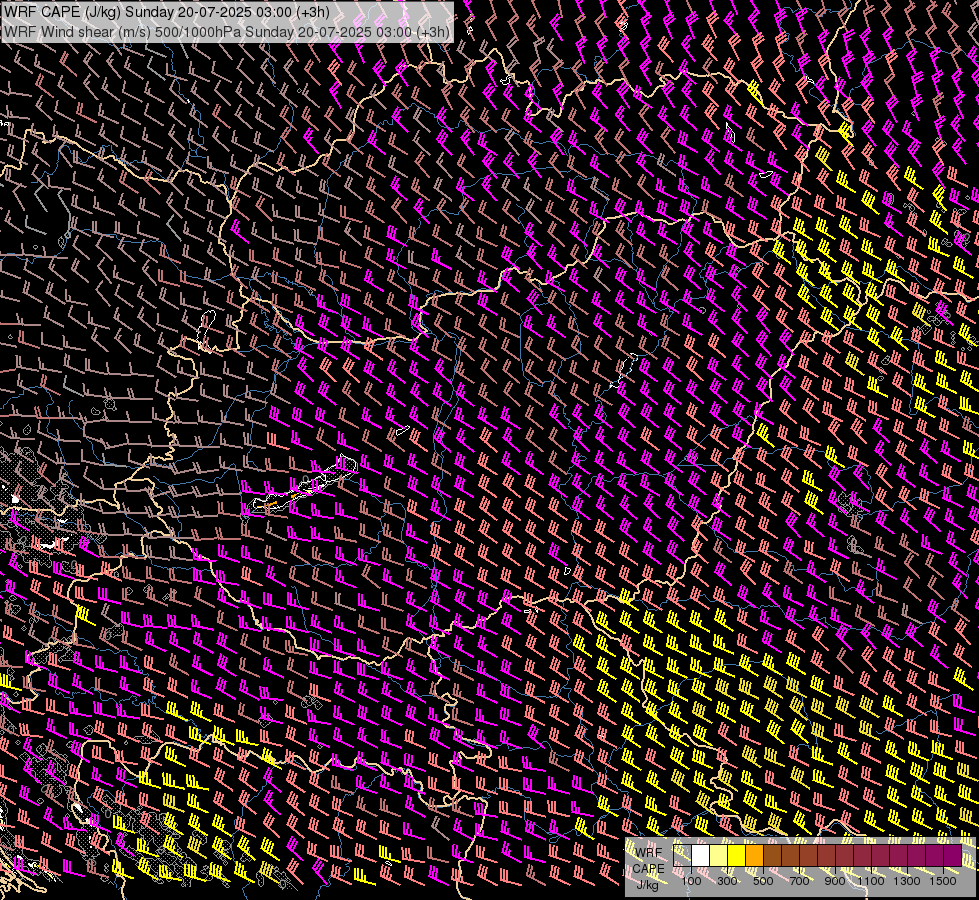
Task: Select the final purple swatch above 1500
Action: tap(953, 855)
